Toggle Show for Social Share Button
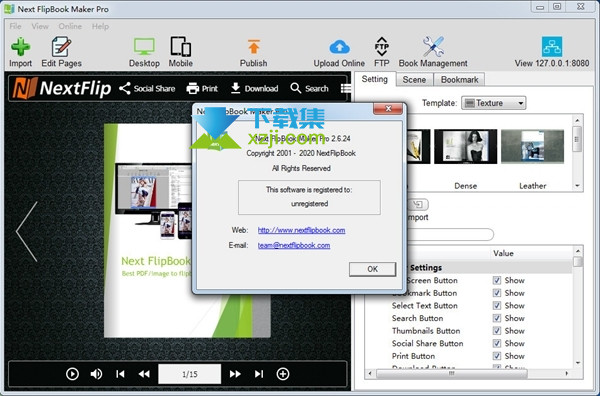The width and height of the screenshot is (600, 396). (x=497, y=344)
